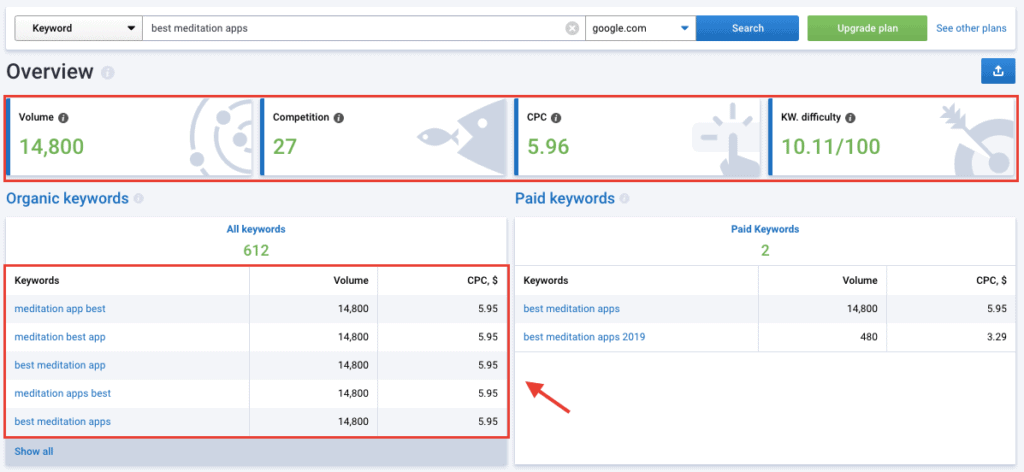Click the paid keywords count 2
This screenshot has height=472, width=1024.
tap(765, 251)
